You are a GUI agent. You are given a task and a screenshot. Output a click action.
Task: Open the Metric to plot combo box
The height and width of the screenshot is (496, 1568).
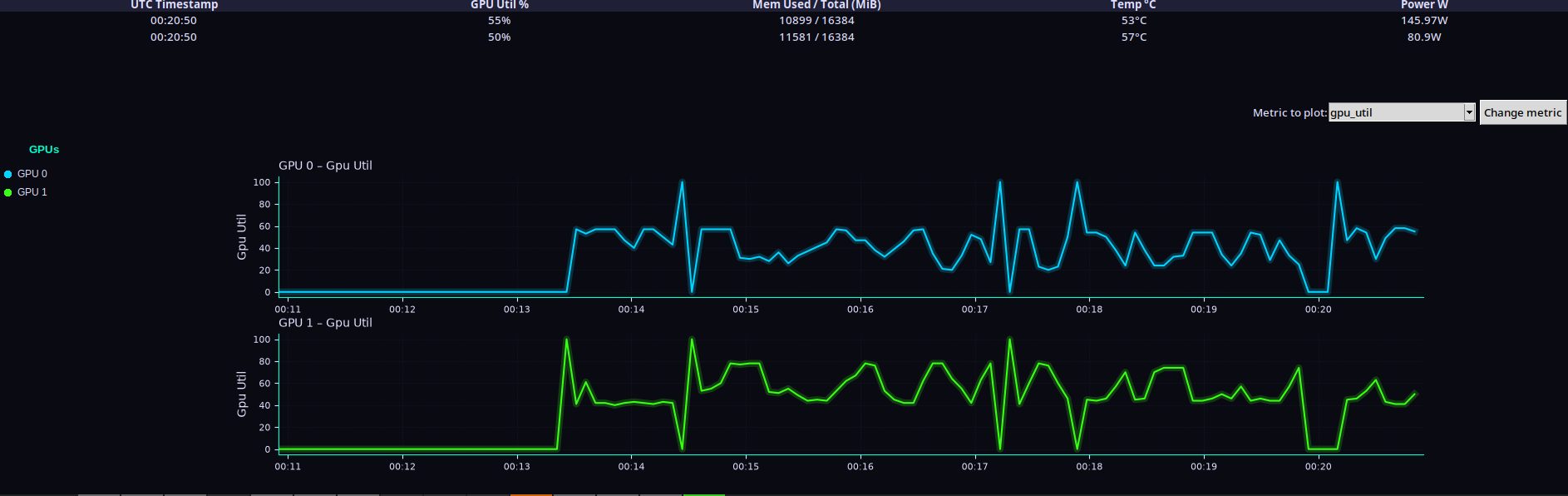click(1402, 112)
